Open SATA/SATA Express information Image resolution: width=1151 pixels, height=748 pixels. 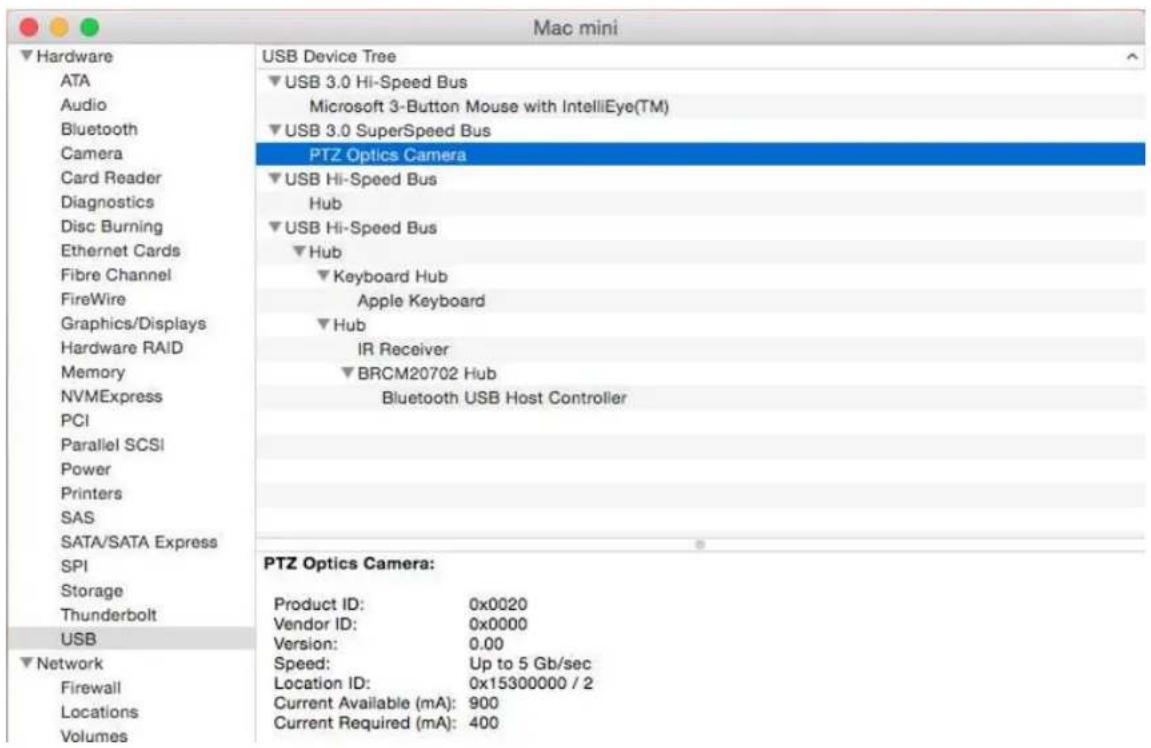point(139,542)
